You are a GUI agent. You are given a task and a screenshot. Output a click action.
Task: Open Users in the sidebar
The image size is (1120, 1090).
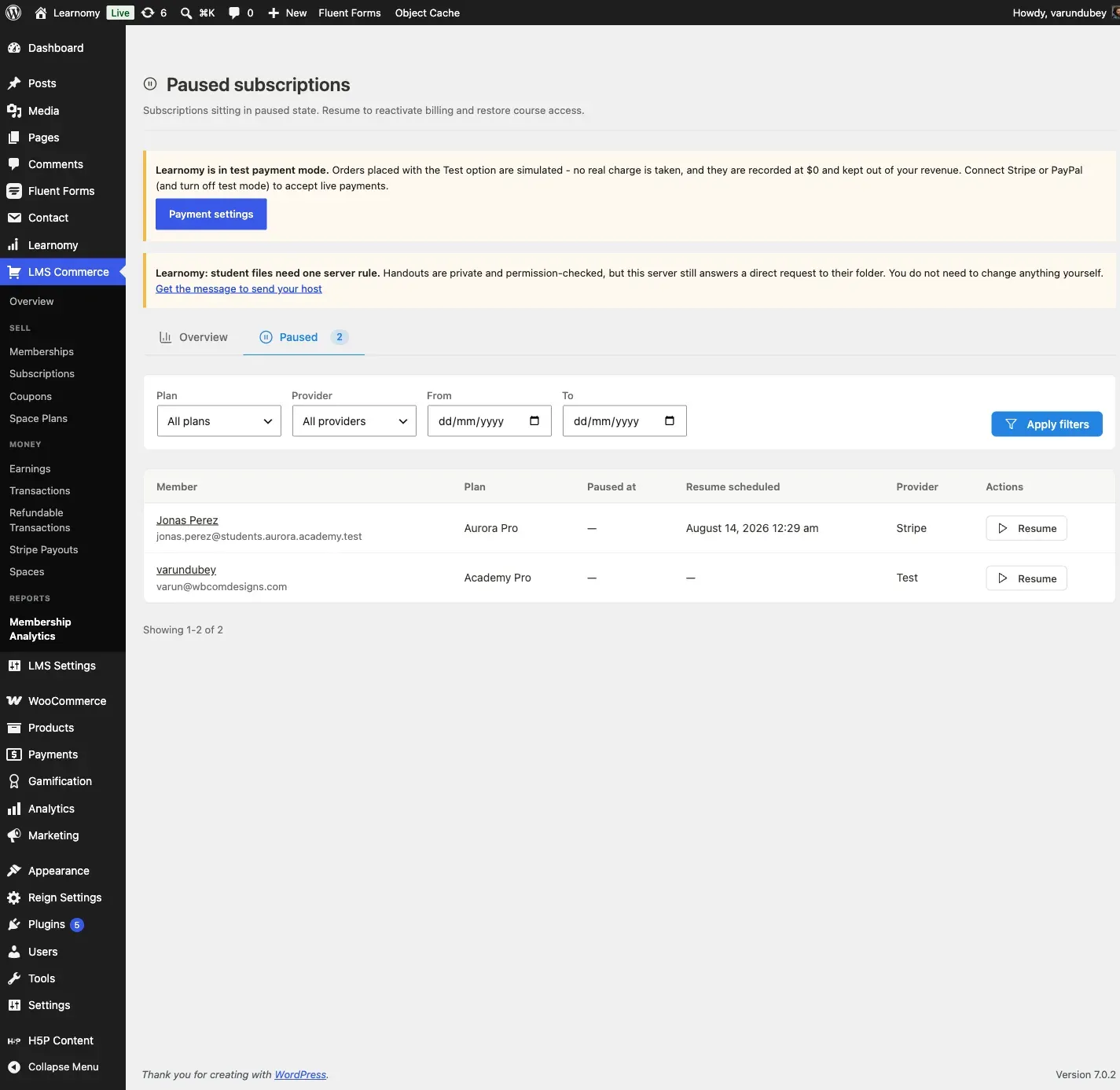(63, 952)
